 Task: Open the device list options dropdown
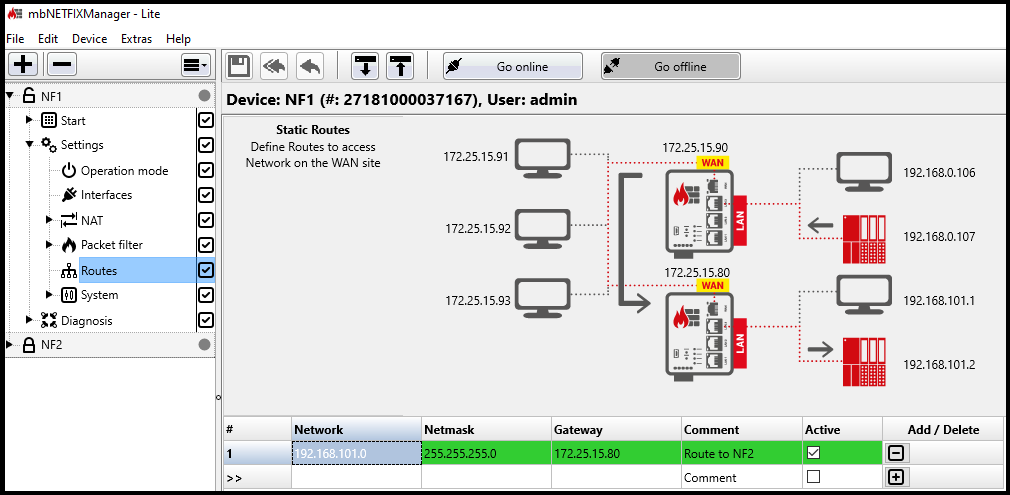[196, 64]
